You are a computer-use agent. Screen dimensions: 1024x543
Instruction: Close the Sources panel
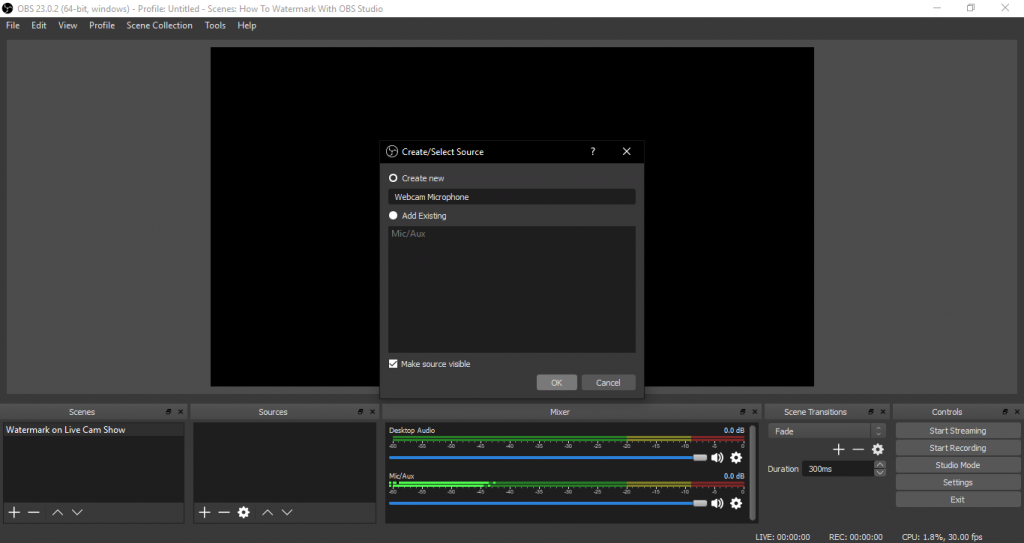click(373, 412)
